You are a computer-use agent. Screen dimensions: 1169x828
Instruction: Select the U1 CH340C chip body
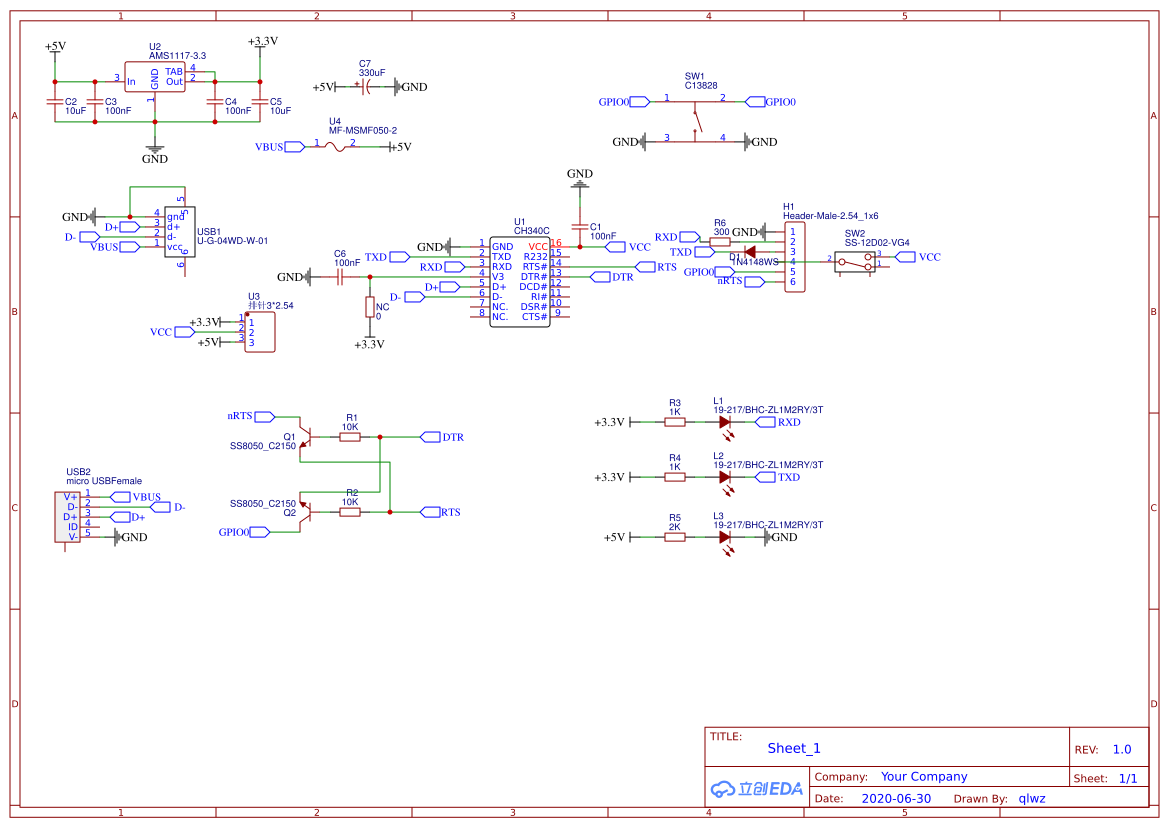[x=520, y=282]
